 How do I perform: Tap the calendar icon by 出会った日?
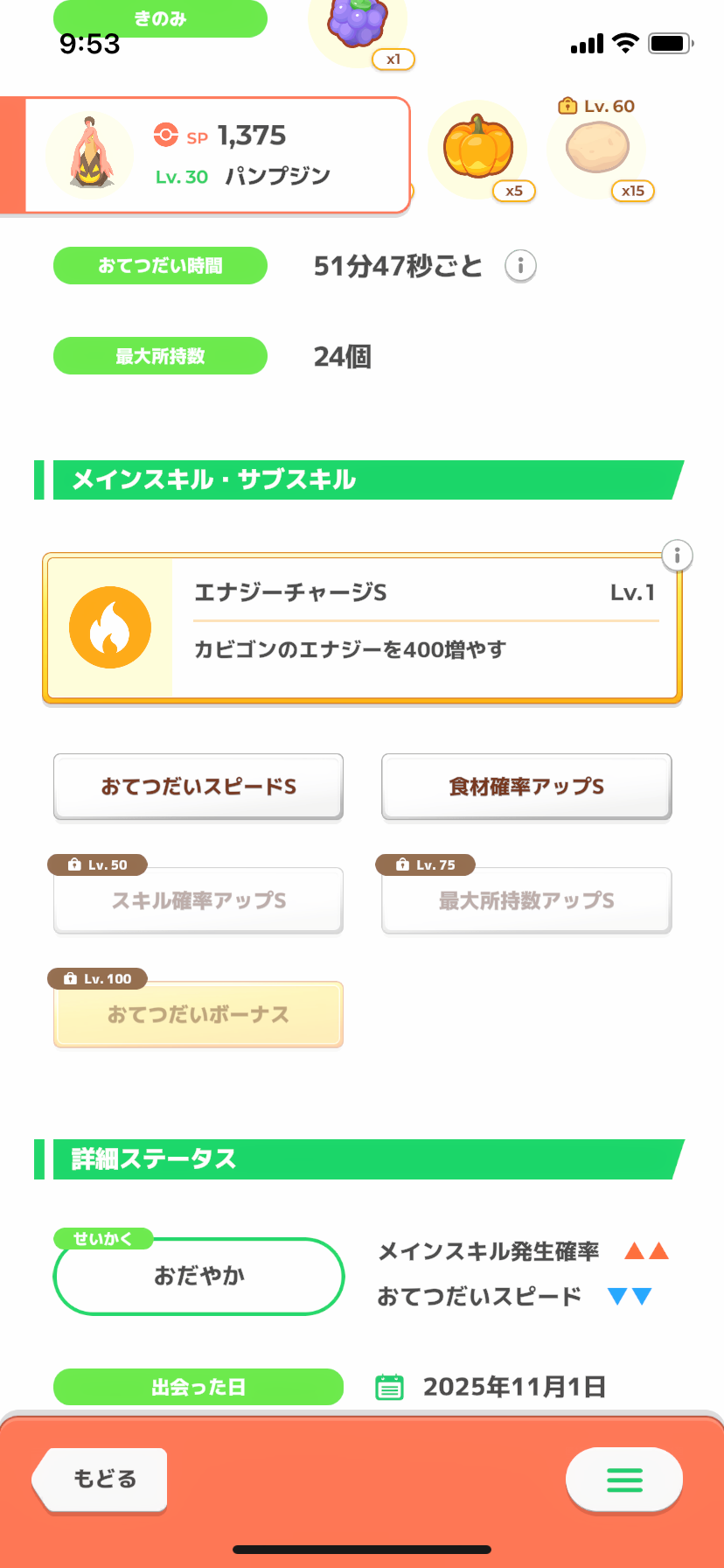coord(389,1387)
